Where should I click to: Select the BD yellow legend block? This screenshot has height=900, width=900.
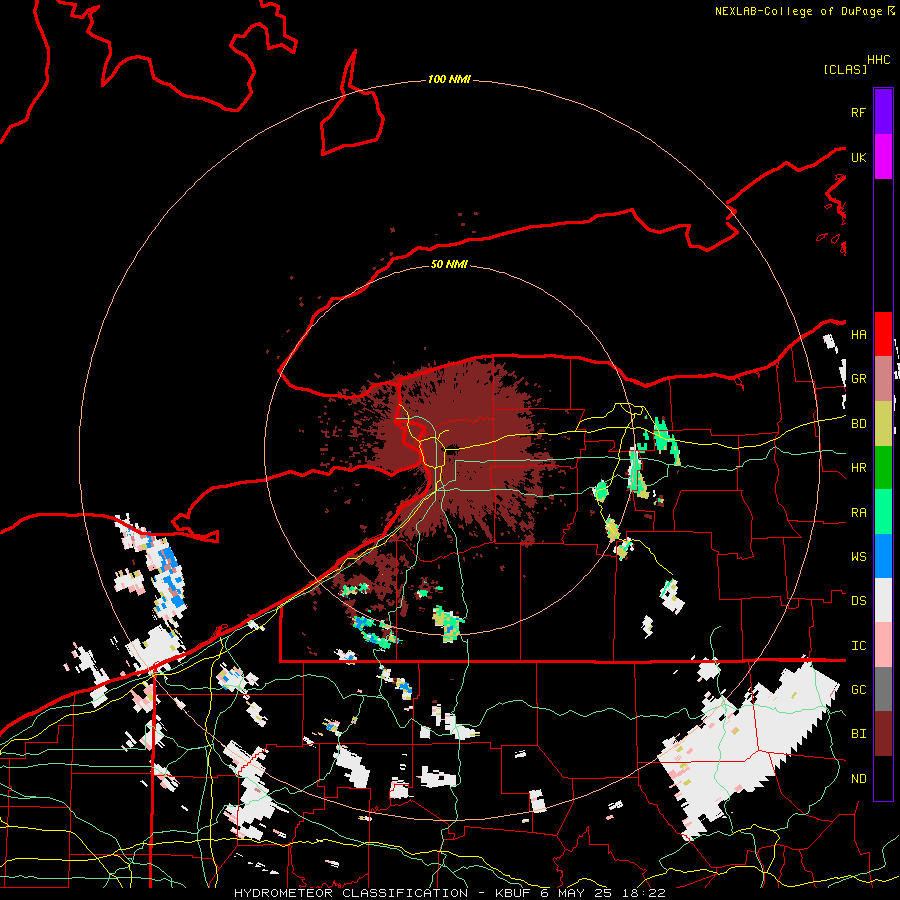coord(883,424)
